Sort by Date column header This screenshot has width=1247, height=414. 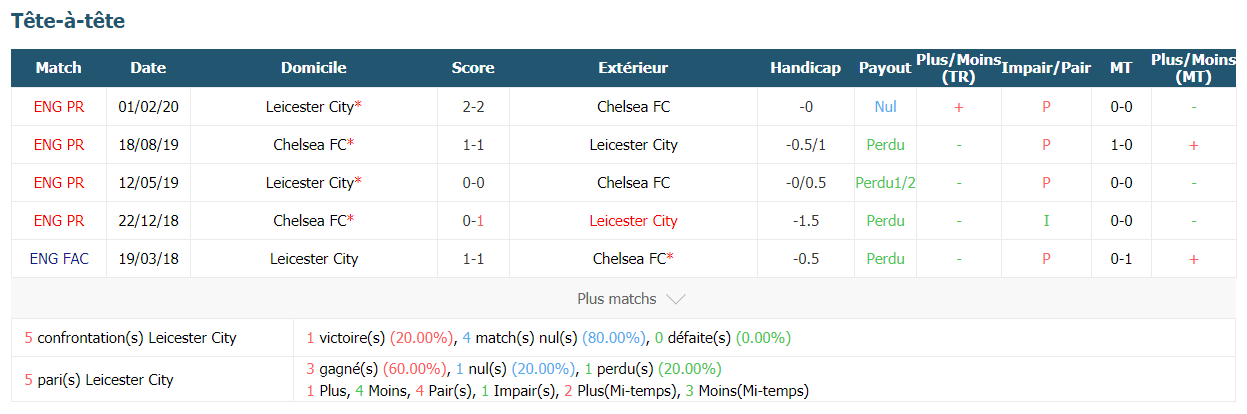click(x=148, y=68)
